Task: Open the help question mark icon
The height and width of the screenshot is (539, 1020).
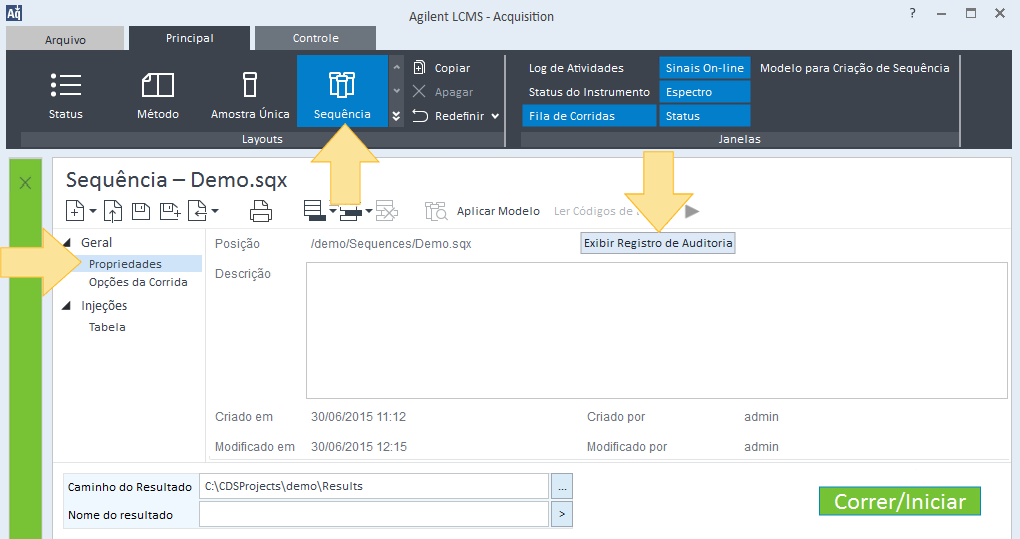Action: pyautogui.click(x=913, y=13)
